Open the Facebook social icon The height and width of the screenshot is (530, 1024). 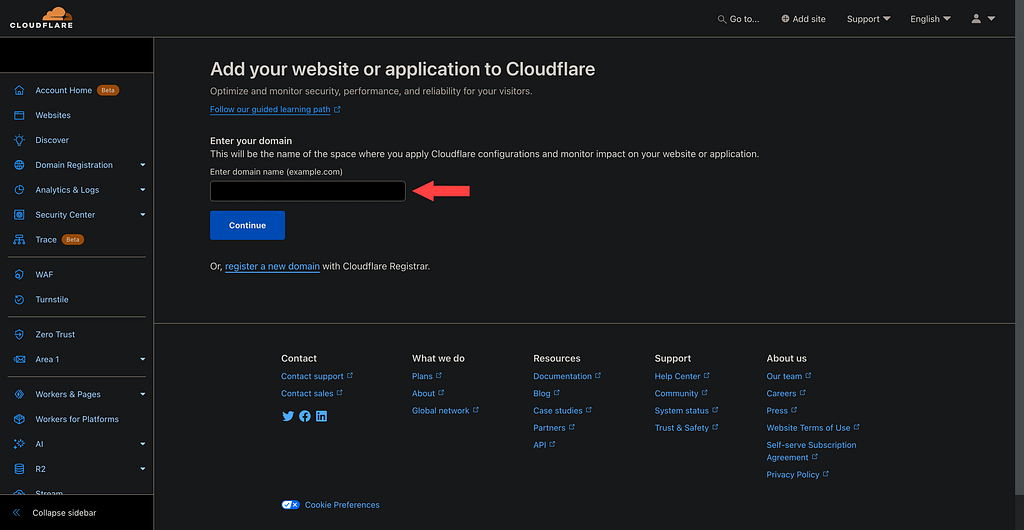coord(305,416)
